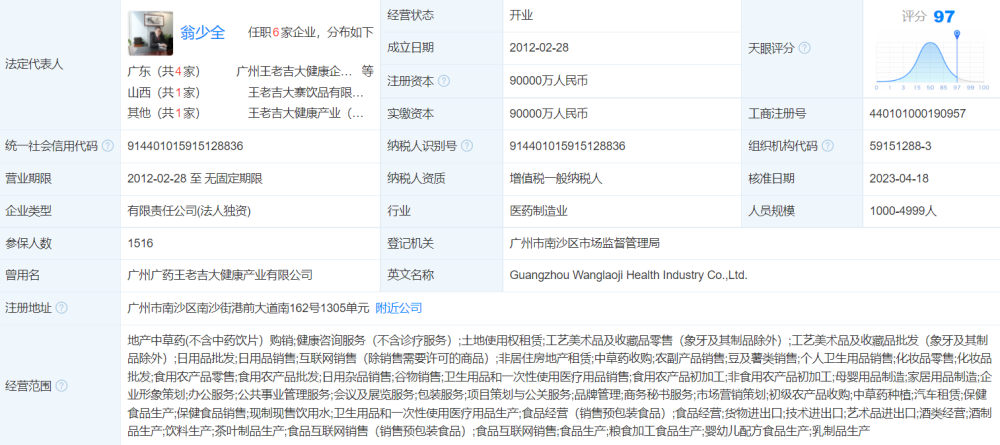
Task: Click the 登记机关 row label
Action: click(410, 243)
